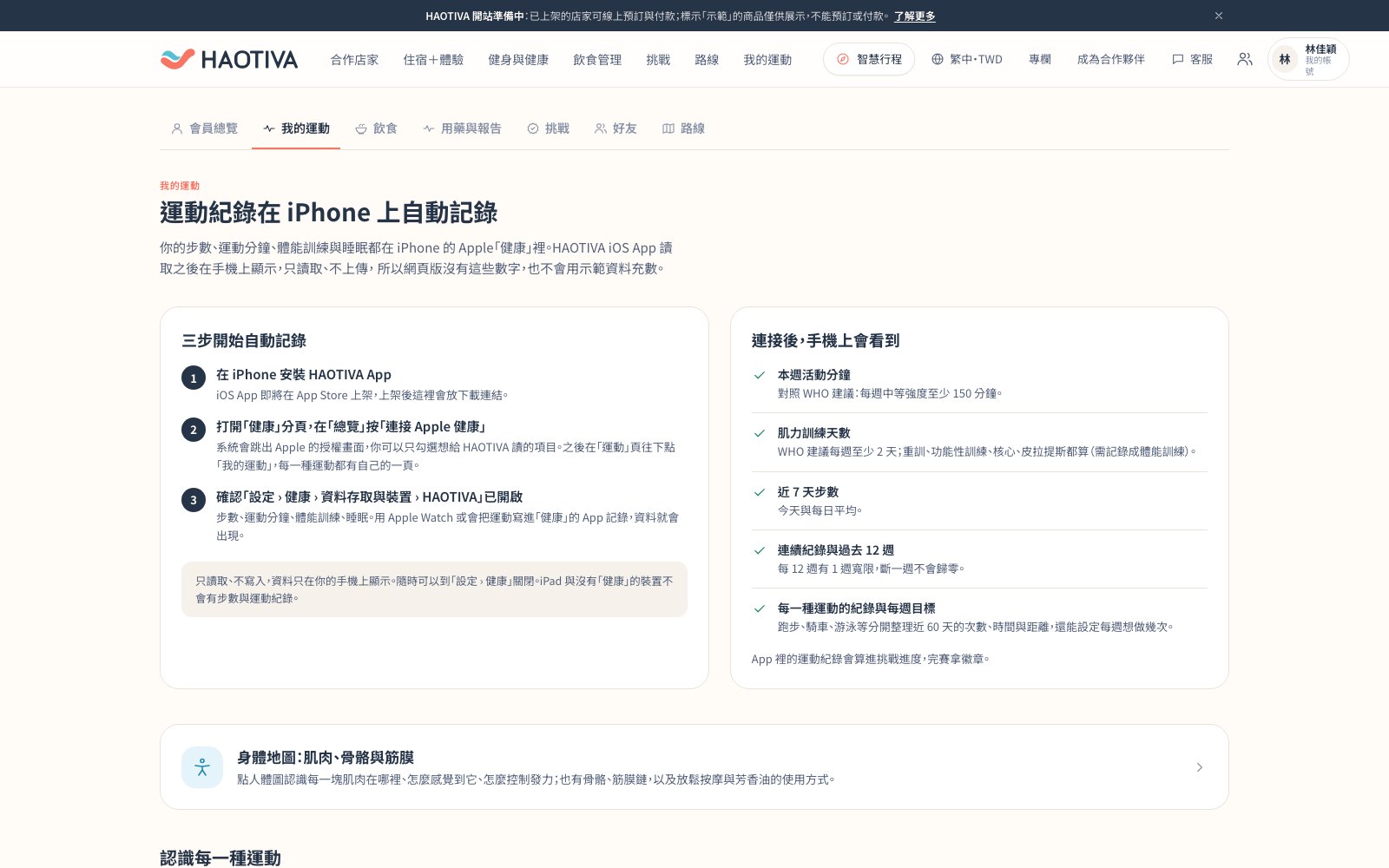The image size is (1389, 868).
Task: Click the small 我的運動 orange breadcrumb label
Action: [x=180, y=186]
